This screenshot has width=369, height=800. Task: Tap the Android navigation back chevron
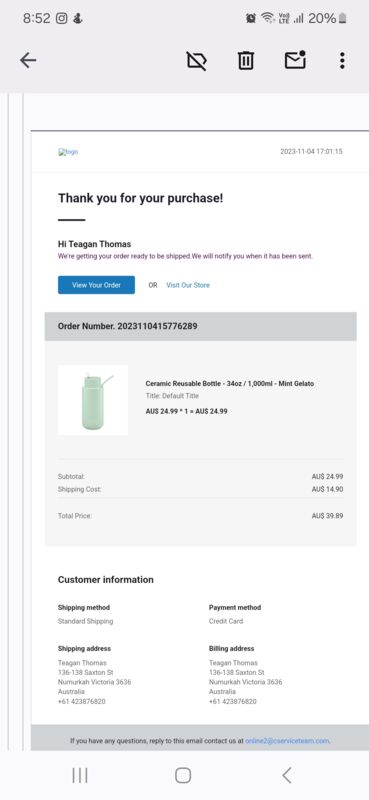287,776
